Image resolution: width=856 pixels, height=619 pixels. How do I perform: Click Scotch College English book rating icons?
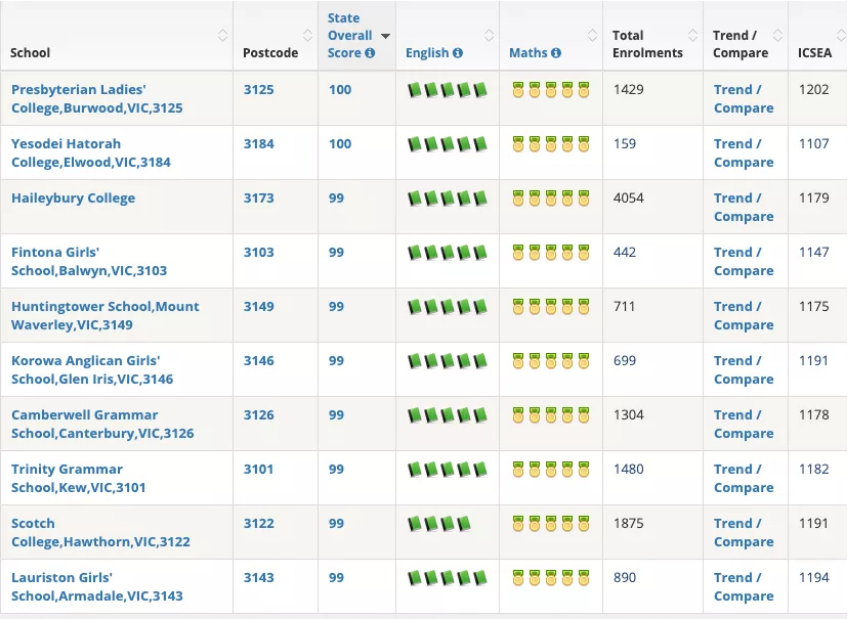[x=439, y=524]
